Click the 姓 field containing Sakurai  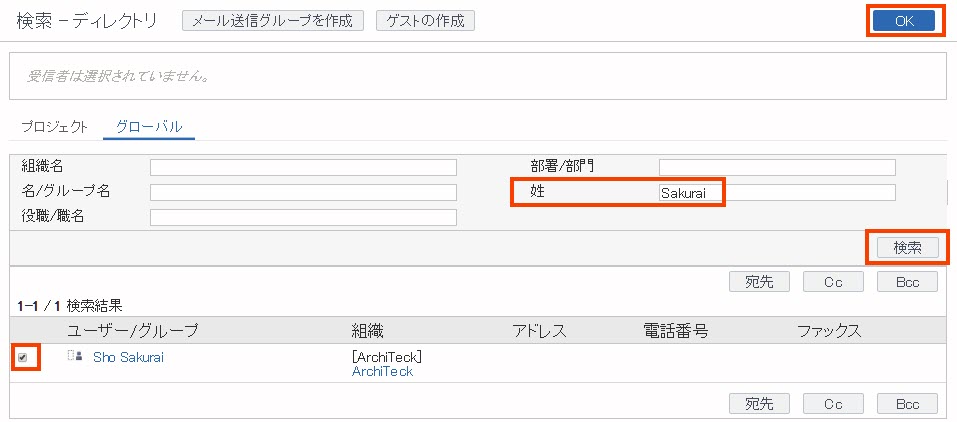(x=777, y=193)
